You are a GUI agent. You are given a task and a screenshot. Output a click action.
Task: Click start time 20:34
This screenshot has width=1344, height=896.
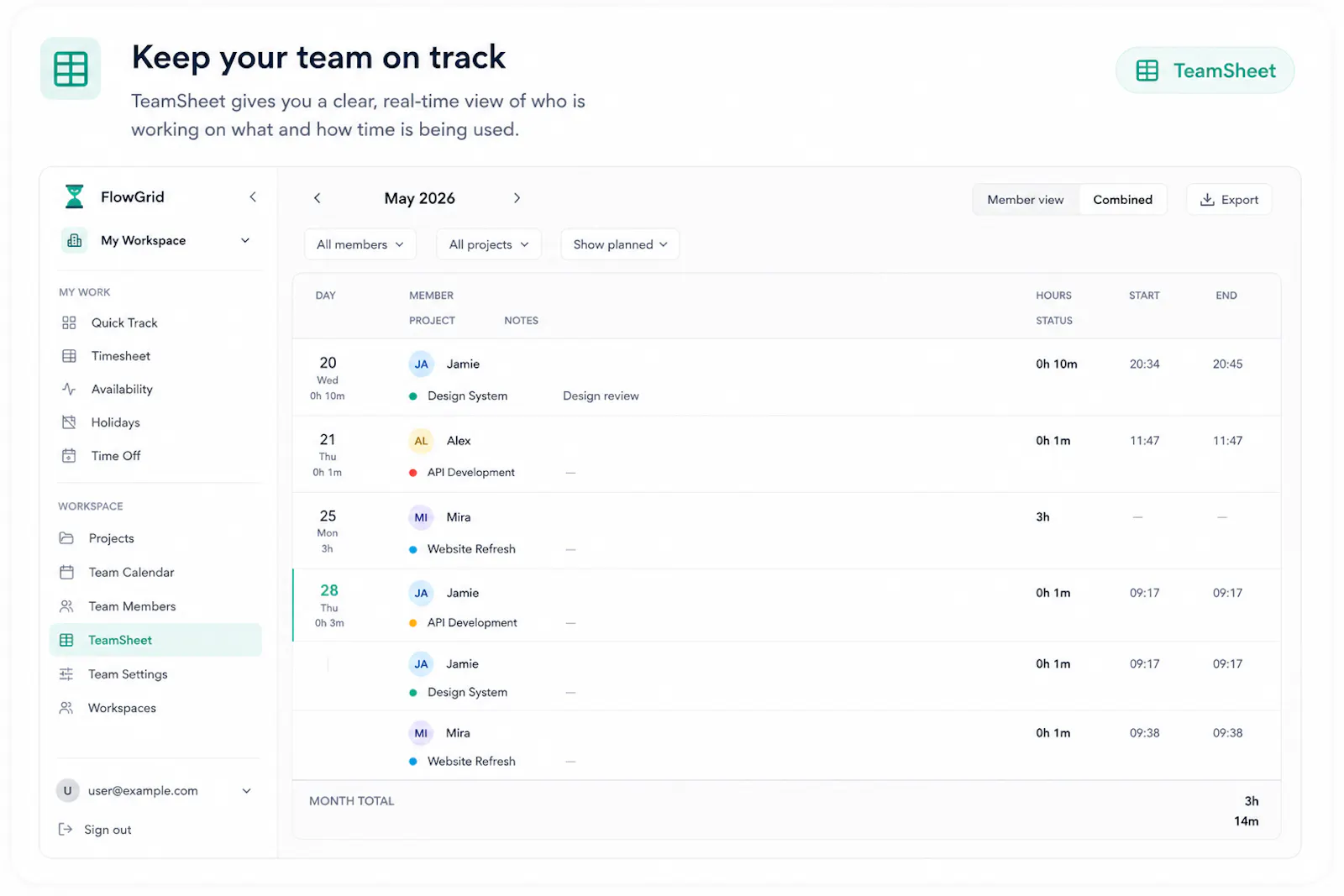click(1144, 364)
